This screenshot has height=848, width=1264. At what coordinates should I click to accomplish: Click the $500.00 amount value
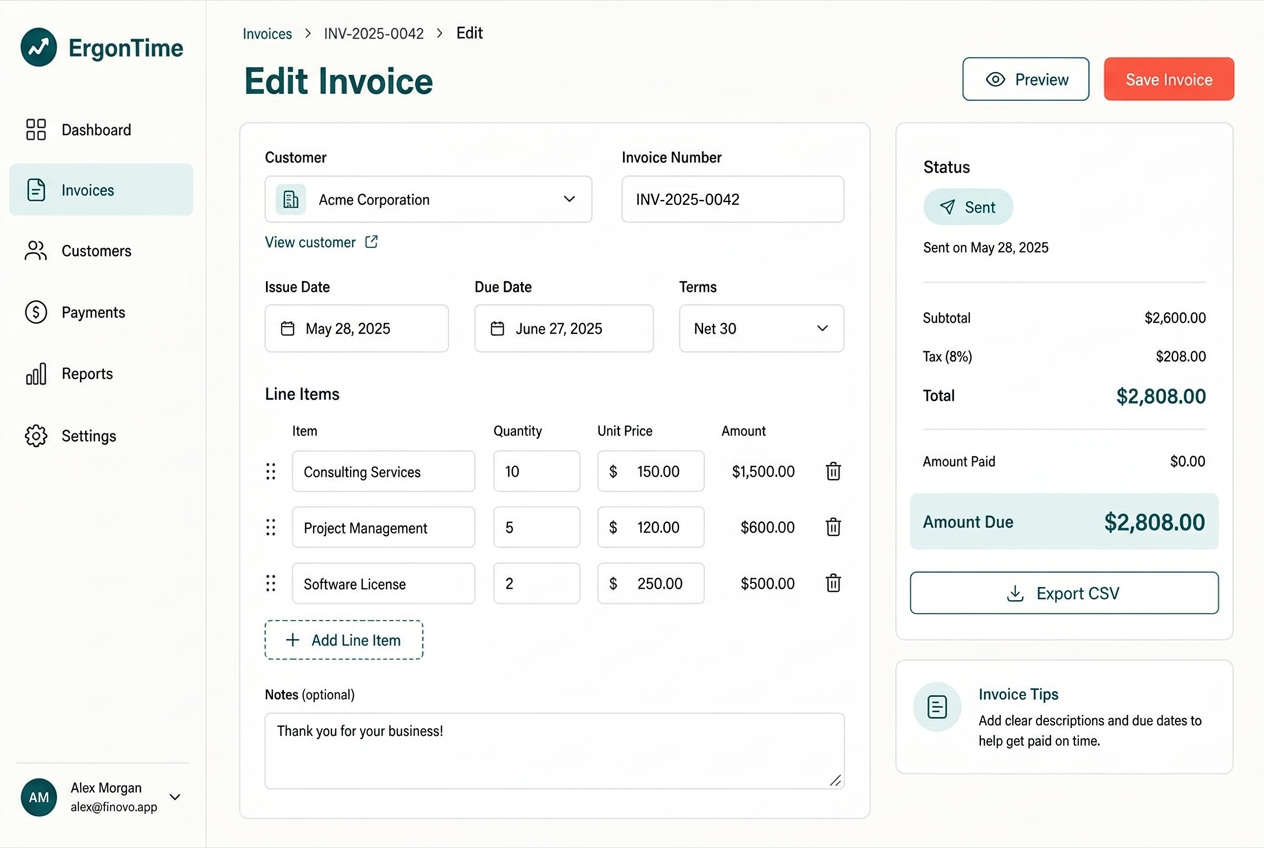(768, 583)
